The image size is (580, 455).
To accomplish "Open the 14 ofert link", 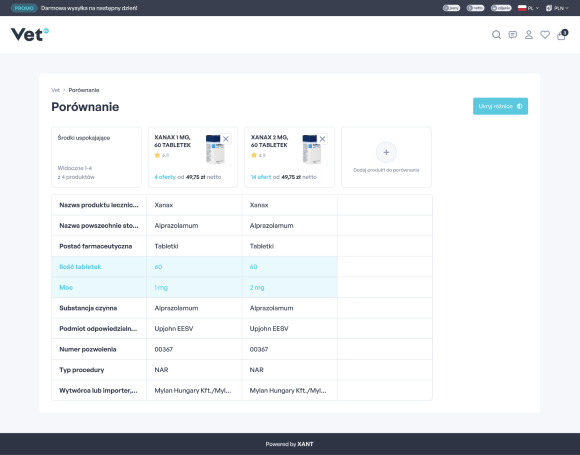I will click(x=261, y=177).
